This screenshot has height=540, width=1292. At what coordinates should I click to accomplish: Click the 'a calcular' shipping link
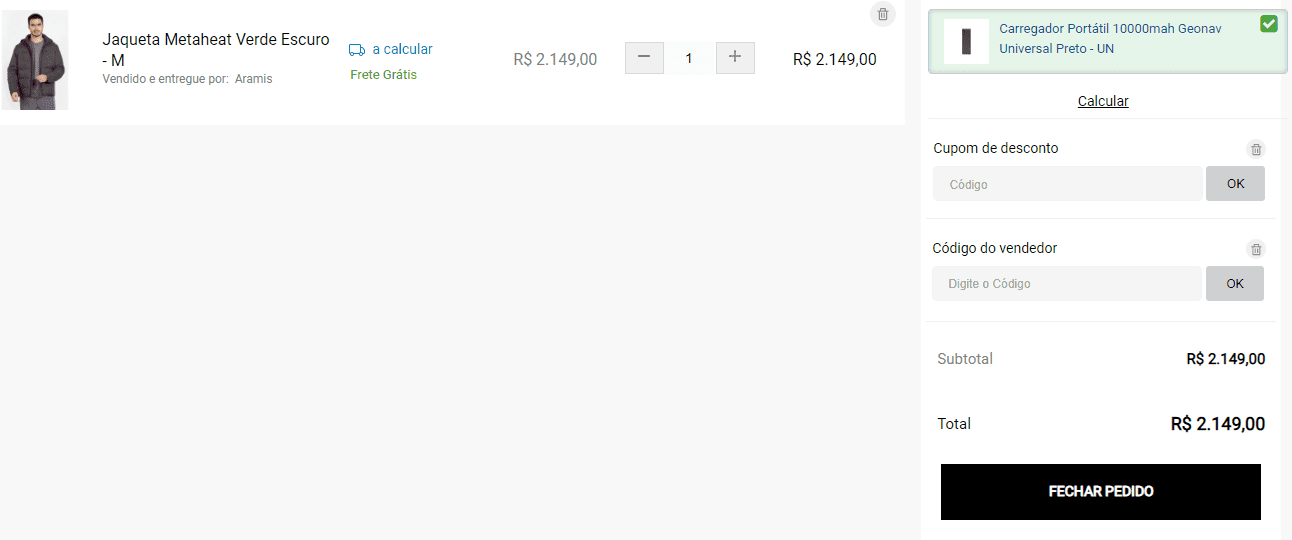click(402, 49)
